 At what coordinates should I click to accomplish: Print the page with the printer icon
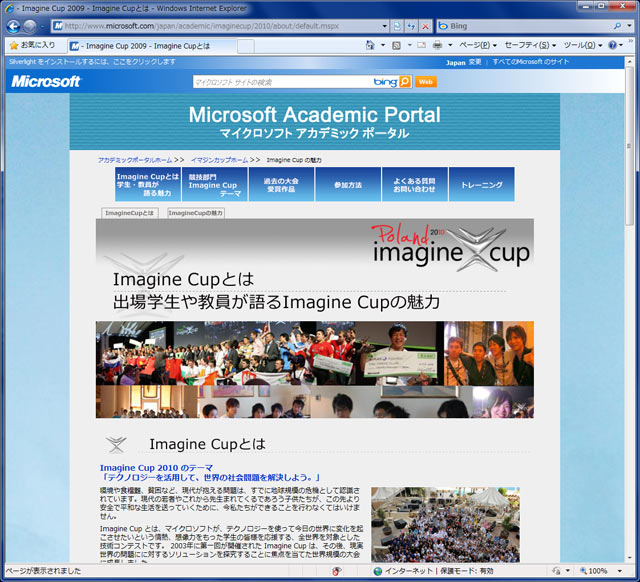point(437,45)
